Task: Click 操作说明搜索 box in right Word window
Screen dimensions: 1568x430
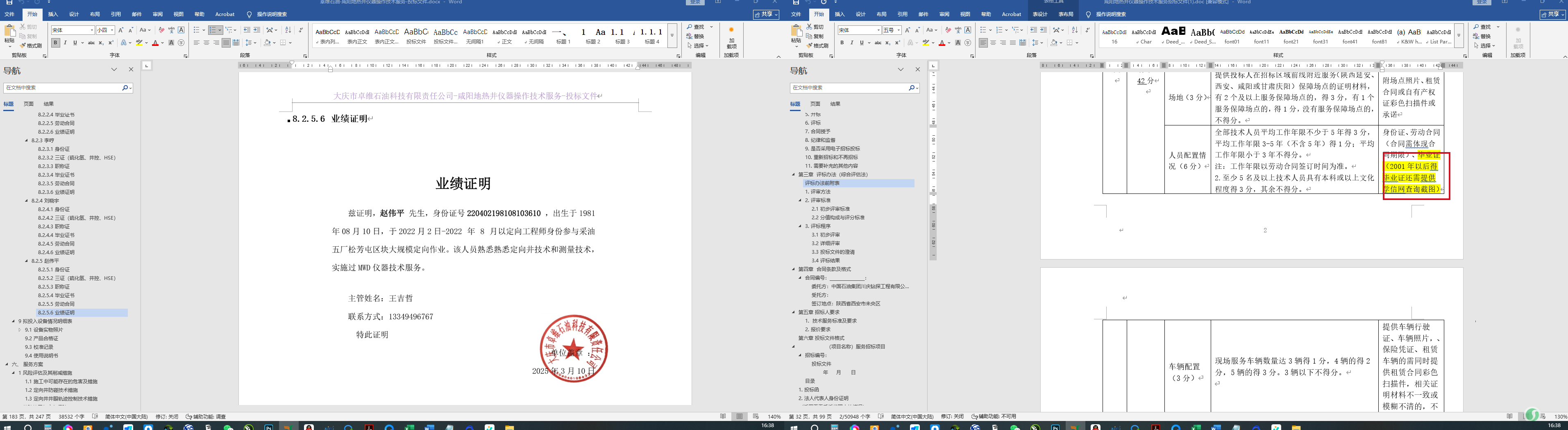Action: (1110, 14)
